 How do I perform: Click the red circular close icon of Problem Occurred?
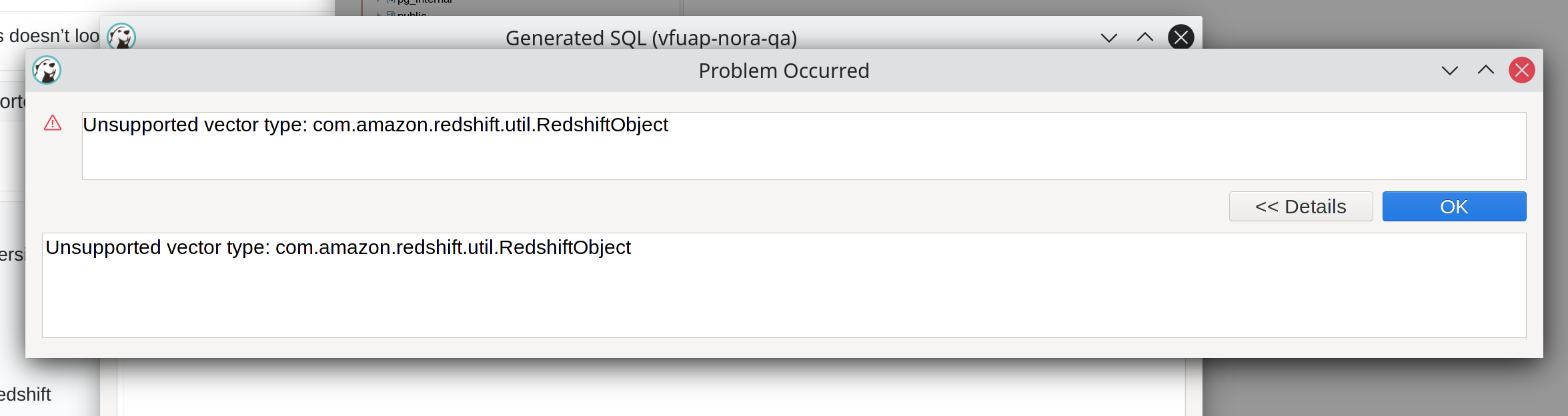(1523, 70)
